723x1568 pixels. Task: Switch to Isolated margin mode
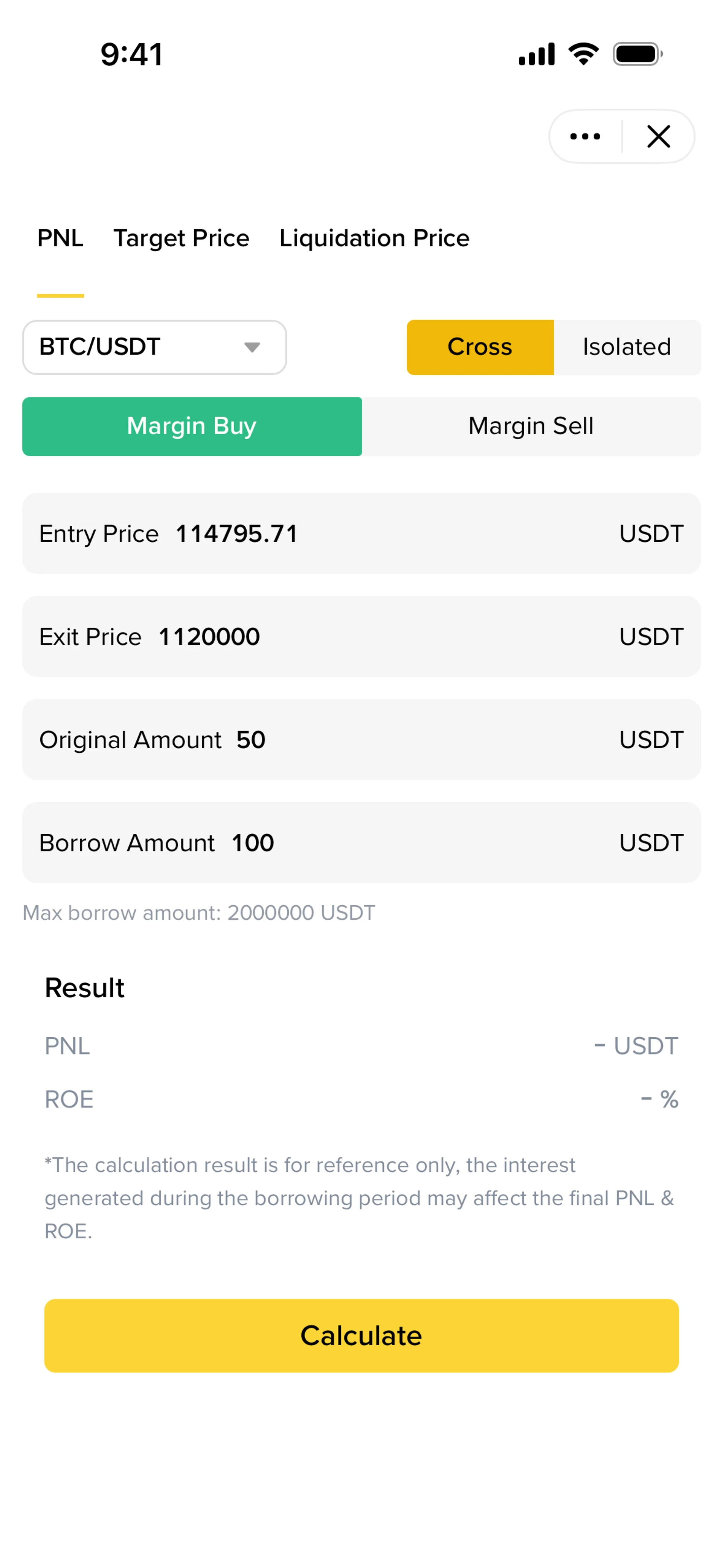point(627,348)
